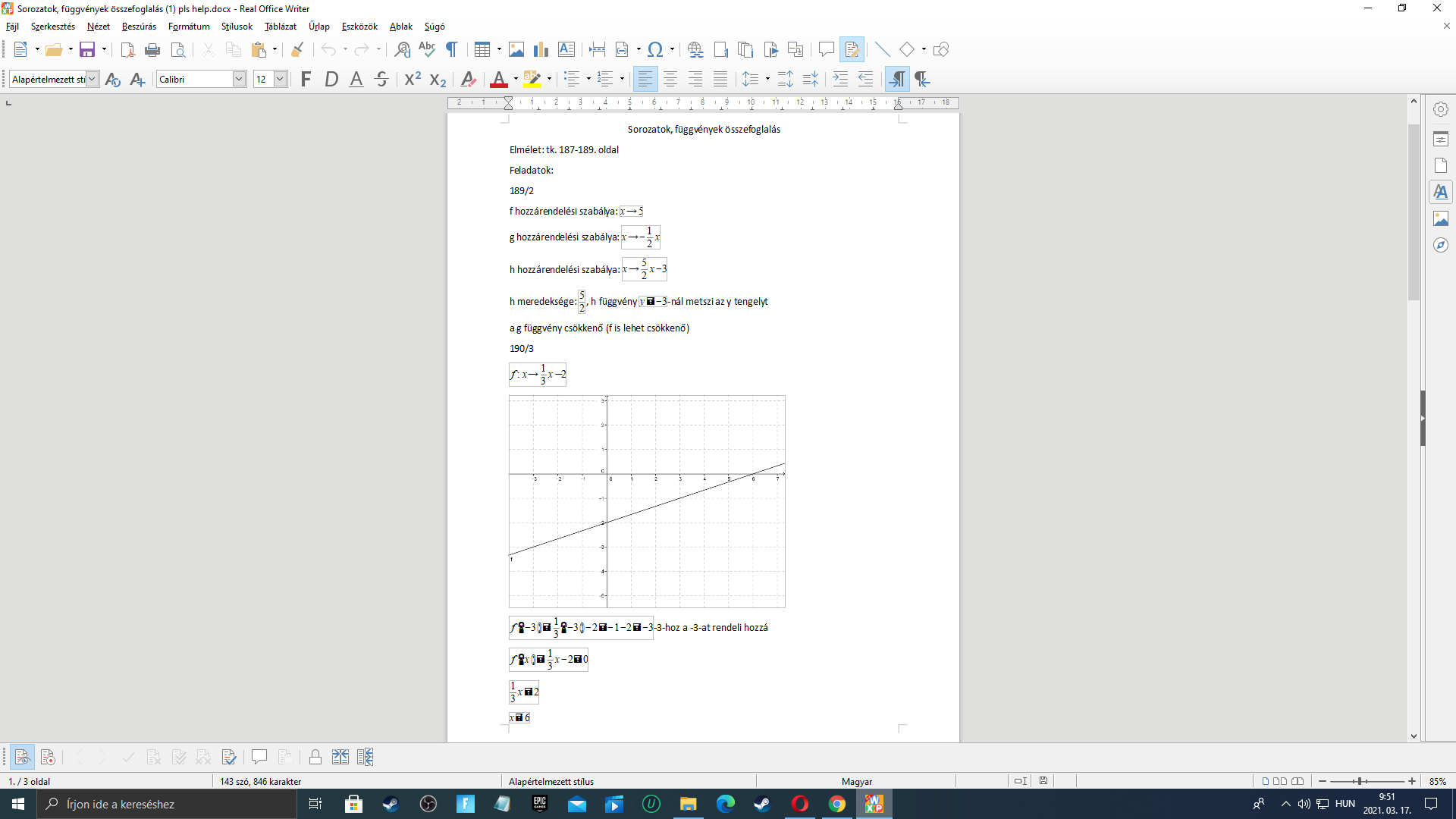Insert special character Omega icon

coord(655,50)
